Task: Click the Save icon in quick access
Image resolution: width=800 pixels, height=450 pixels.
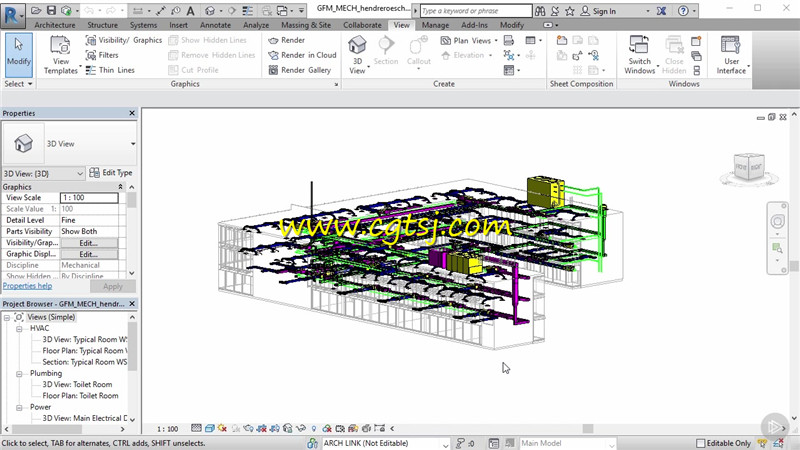Action: 52,10
